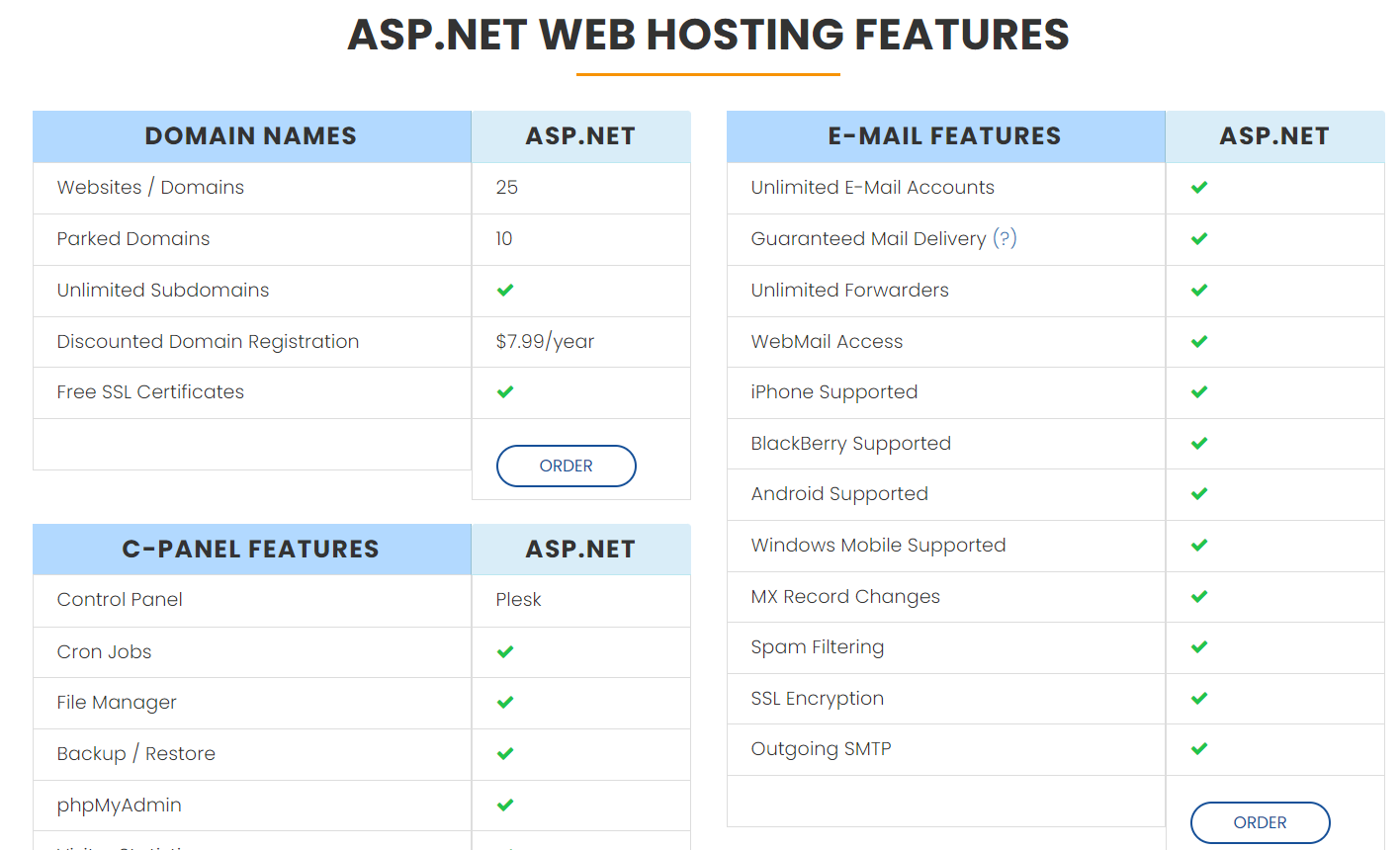1400x850 pixels.
Task: Click ORDER button under E-Mail Features table
Action: [1261, 822]
